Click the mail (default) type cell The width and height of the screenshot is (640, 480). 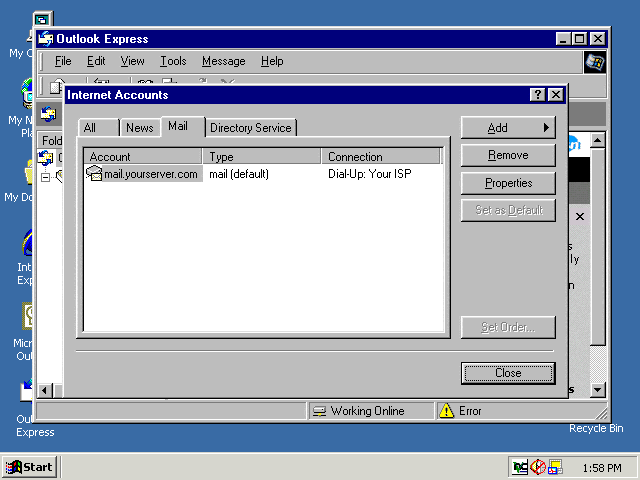pos(239,174)
